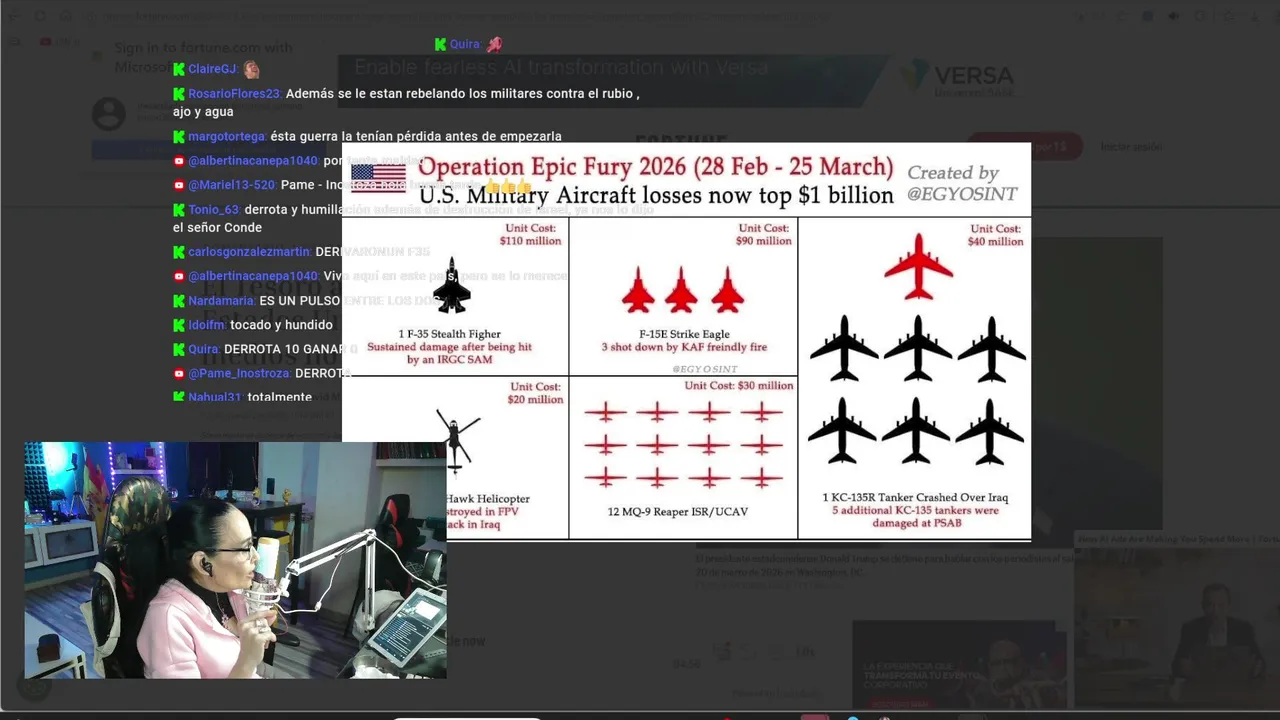Select username margotortega in chat
Viewport: 1280px width, 720px height.
click(x=227, y=136)
